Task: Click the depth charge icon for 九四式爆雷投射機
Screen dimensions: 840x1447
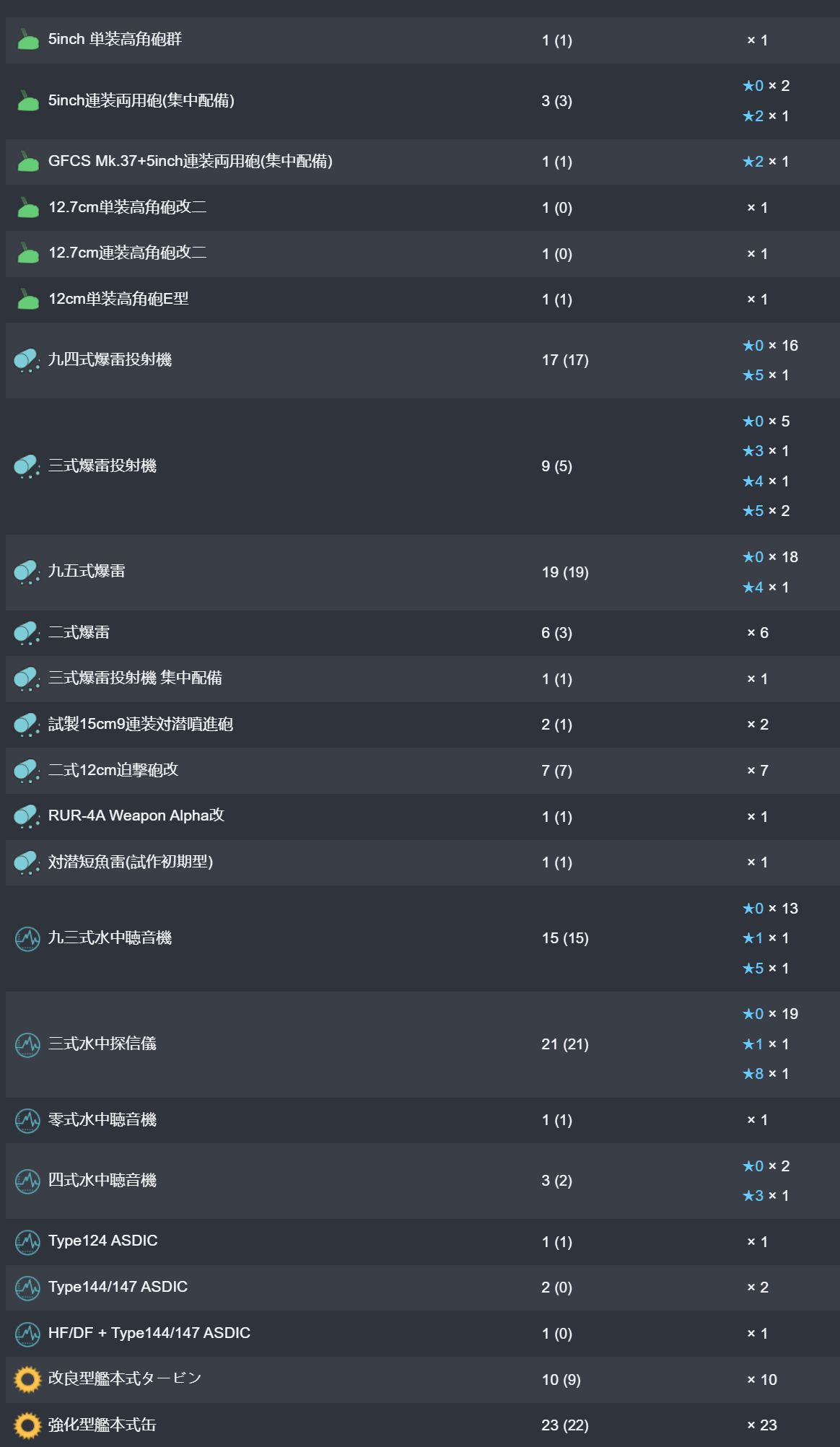Action: 27,359
